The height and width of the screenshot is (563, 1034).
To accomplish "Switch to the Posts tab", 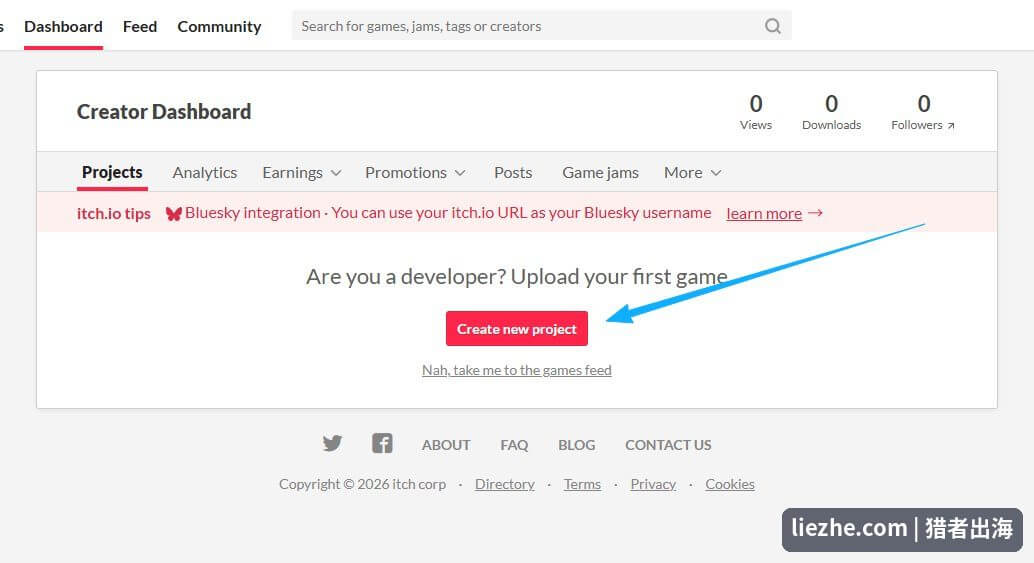I will click(x=513, y=173).
